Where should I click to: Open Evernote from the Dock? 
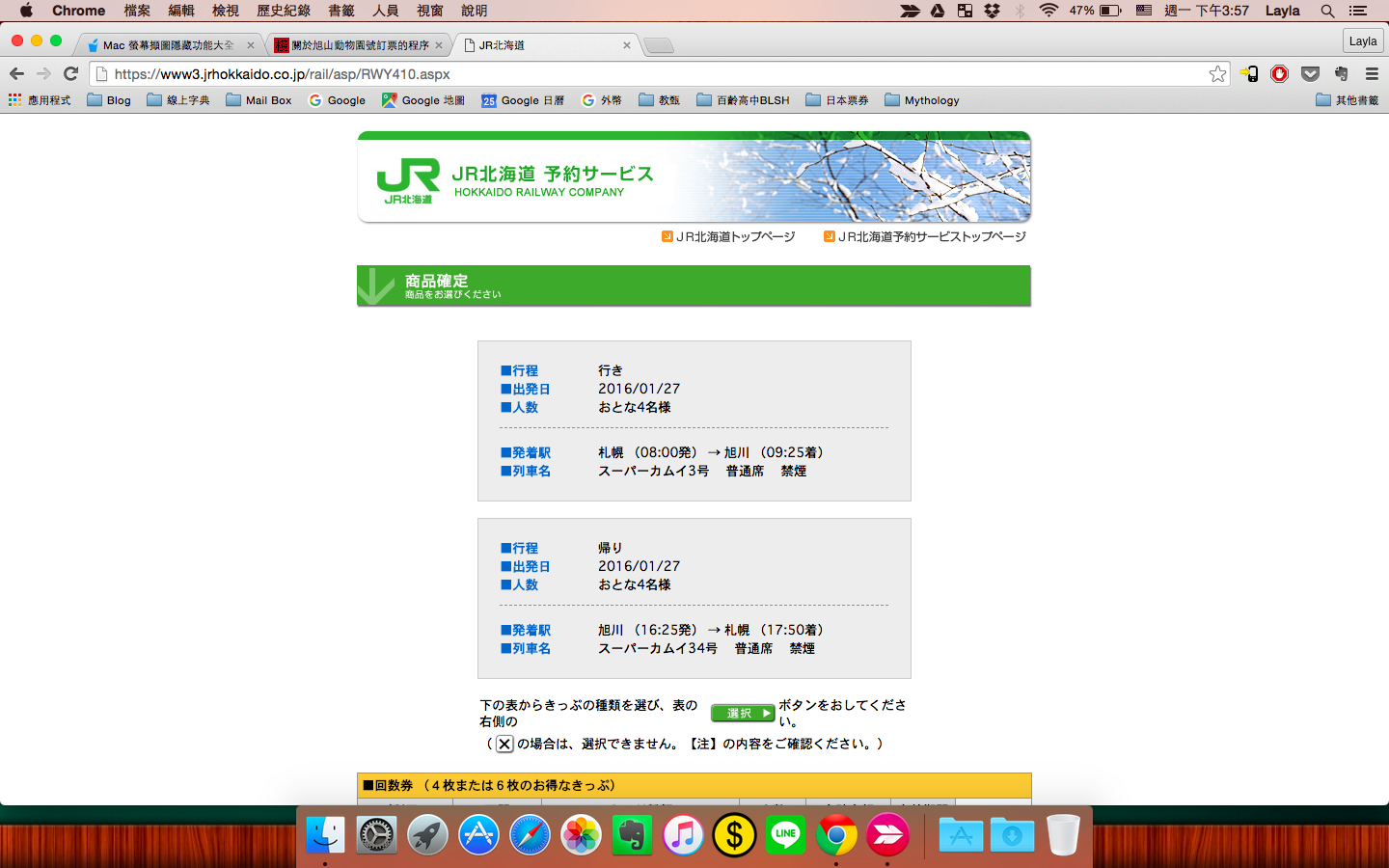[632, 835]
